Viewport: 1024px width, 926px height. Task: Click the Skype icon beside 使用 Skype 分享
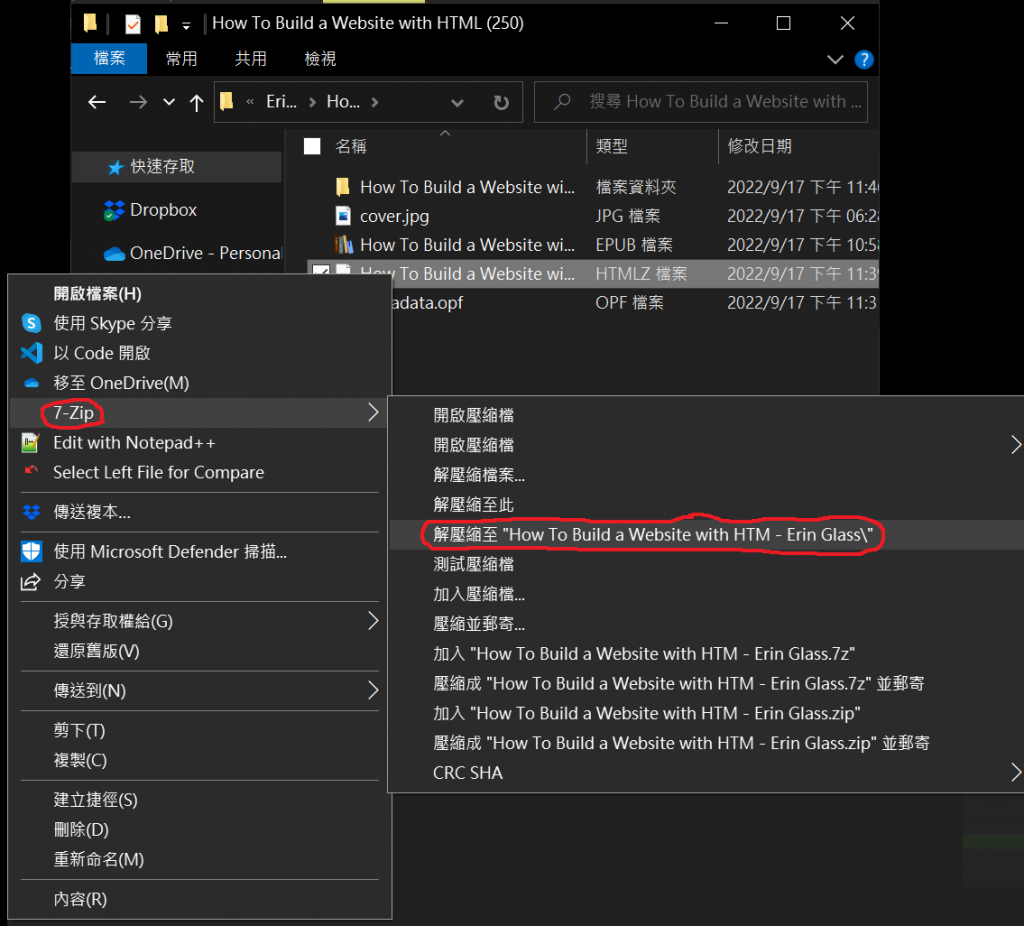pos(31,323)
